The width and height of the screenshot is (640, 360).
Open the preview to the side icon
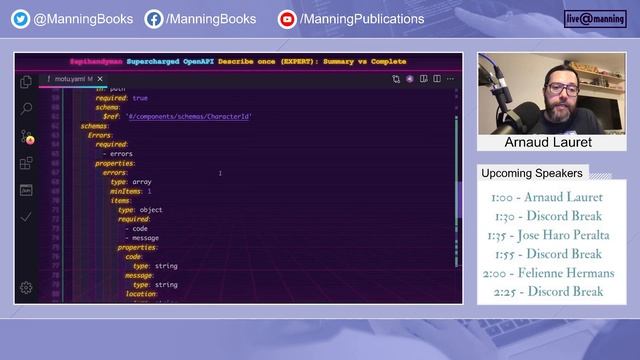pos(423,79)
